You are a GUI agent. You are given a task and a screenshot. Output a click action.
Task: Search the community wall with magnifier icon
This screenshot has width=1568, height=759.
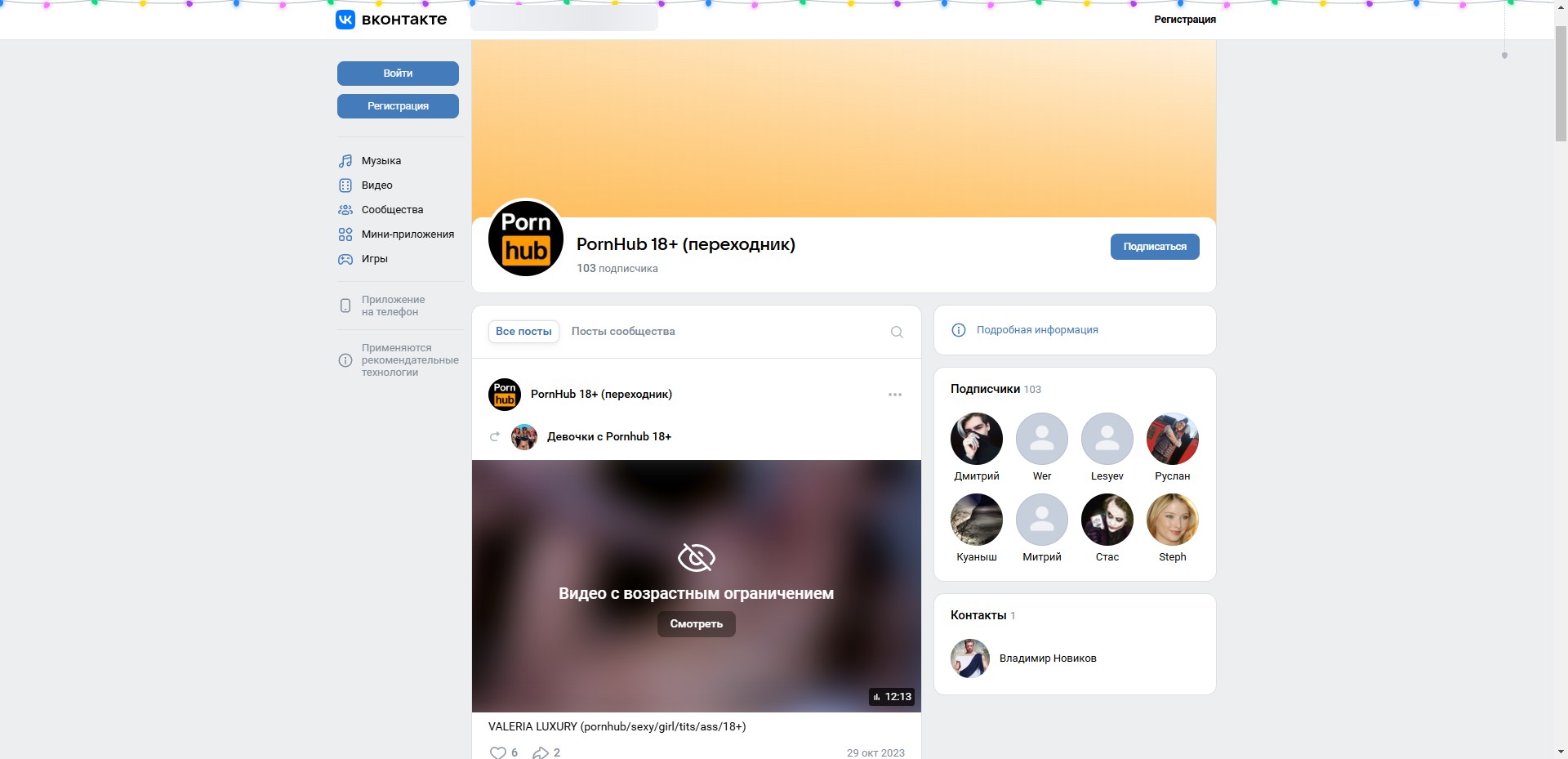897,332
